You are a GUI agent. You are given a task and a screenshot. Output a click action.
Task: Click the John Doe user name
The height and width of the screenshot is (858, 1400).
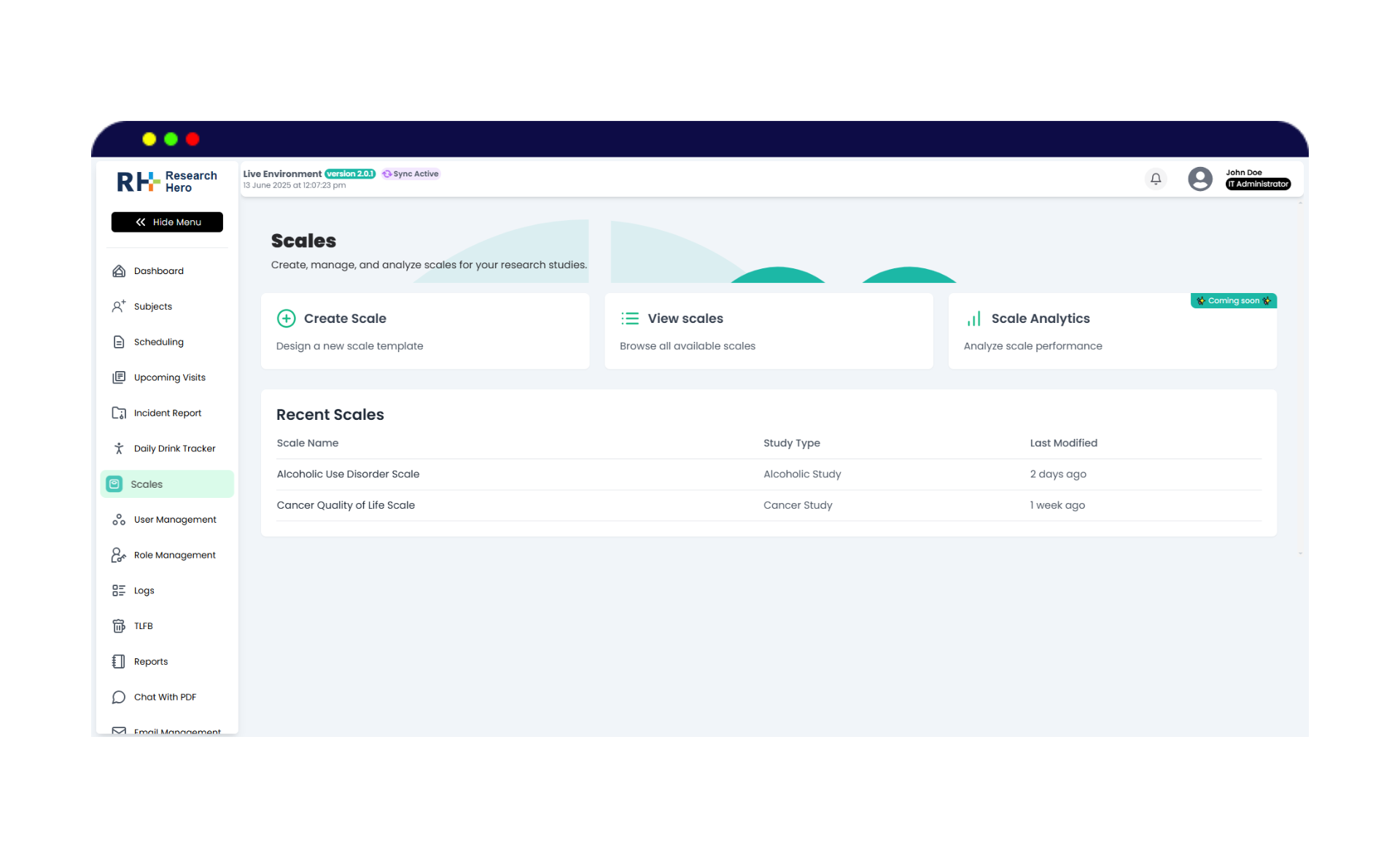[1244, 173]
